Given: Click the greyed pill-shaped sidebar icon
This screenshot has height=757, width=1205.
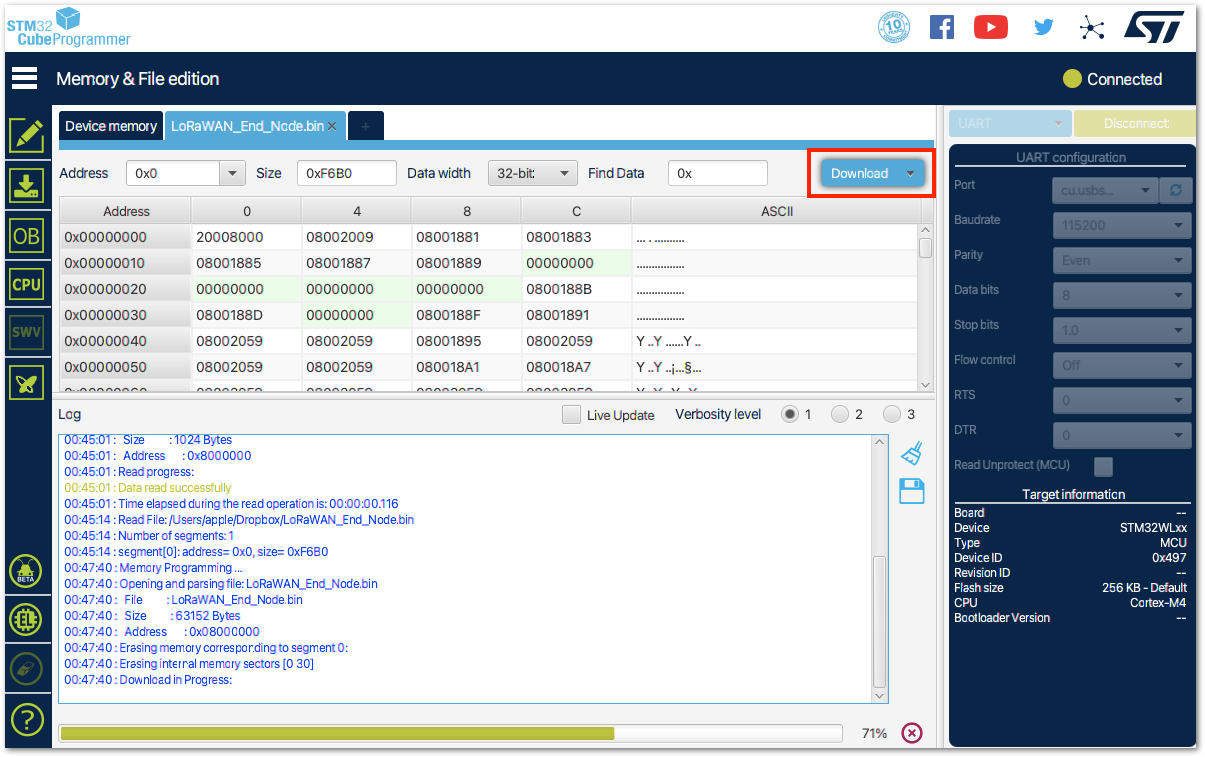Looking at the screenshot, I should pos(26,668).
